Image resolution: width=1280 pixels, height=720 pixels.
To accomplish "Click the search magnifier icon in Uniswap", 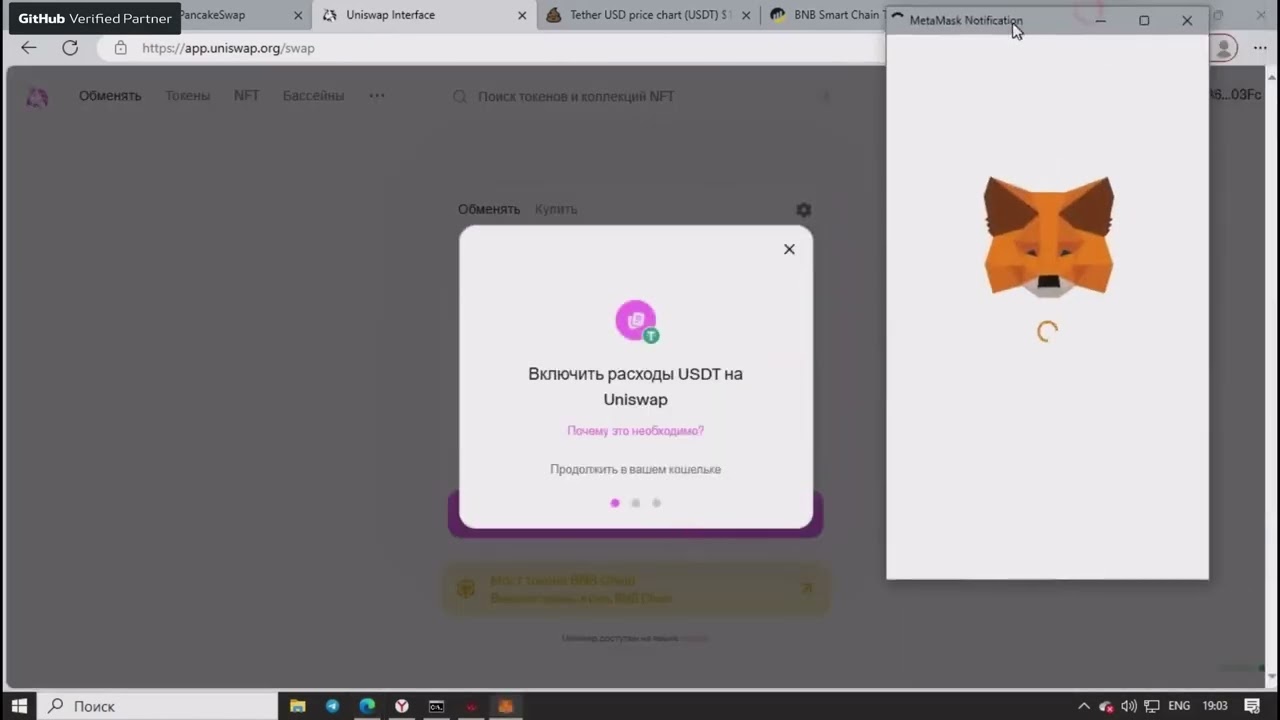I will [460, 97].
